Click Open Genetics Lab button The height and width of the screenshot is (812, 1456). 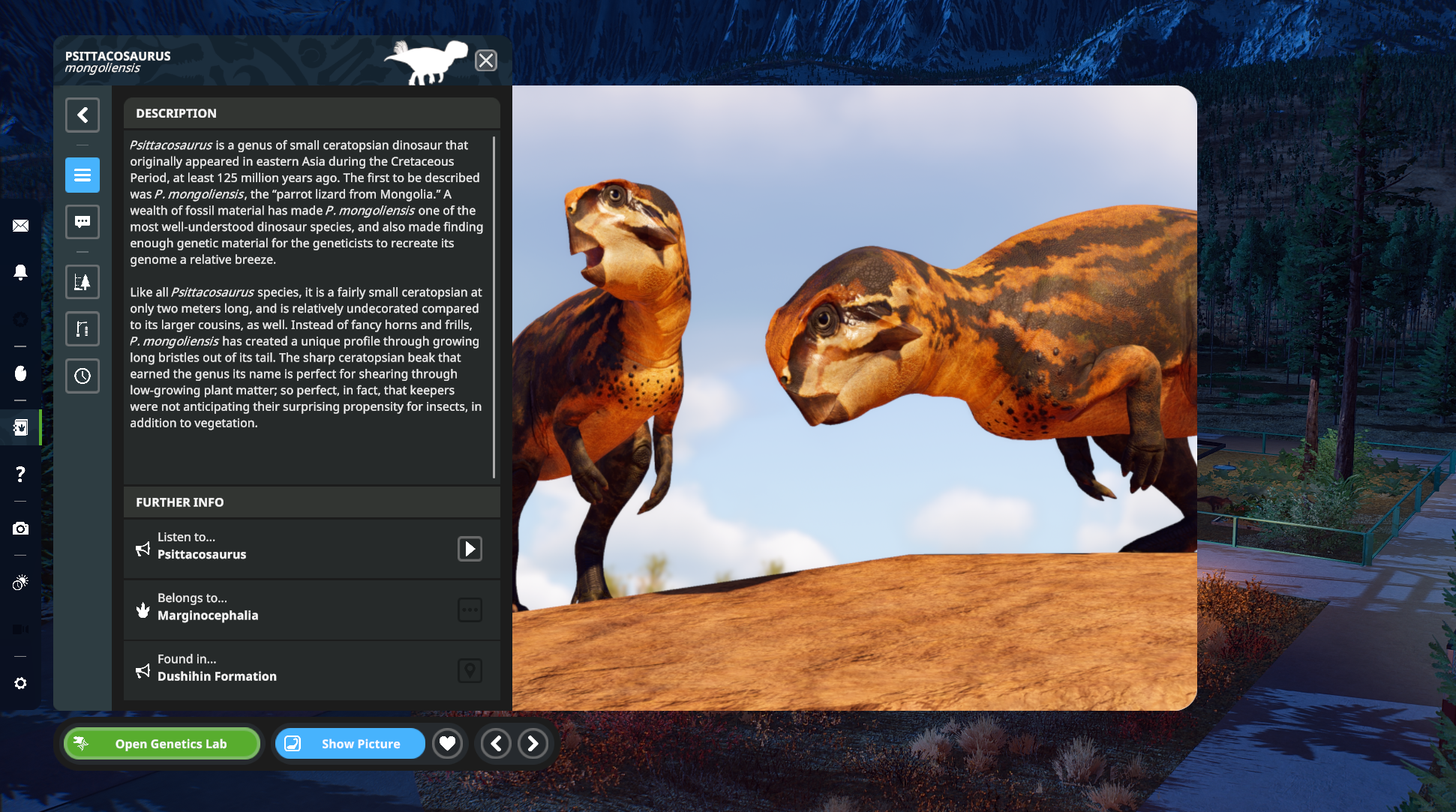click(x=162, y=744)
